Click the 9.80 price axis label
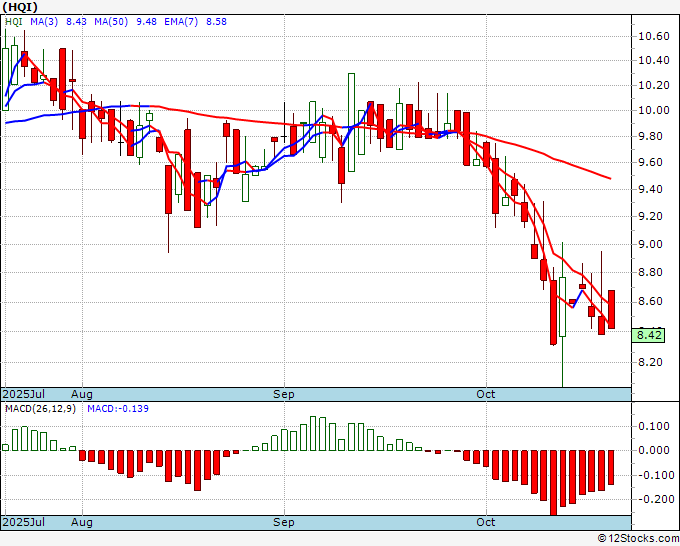Screen dimensions: 680x546 click(x=651, y=137)
